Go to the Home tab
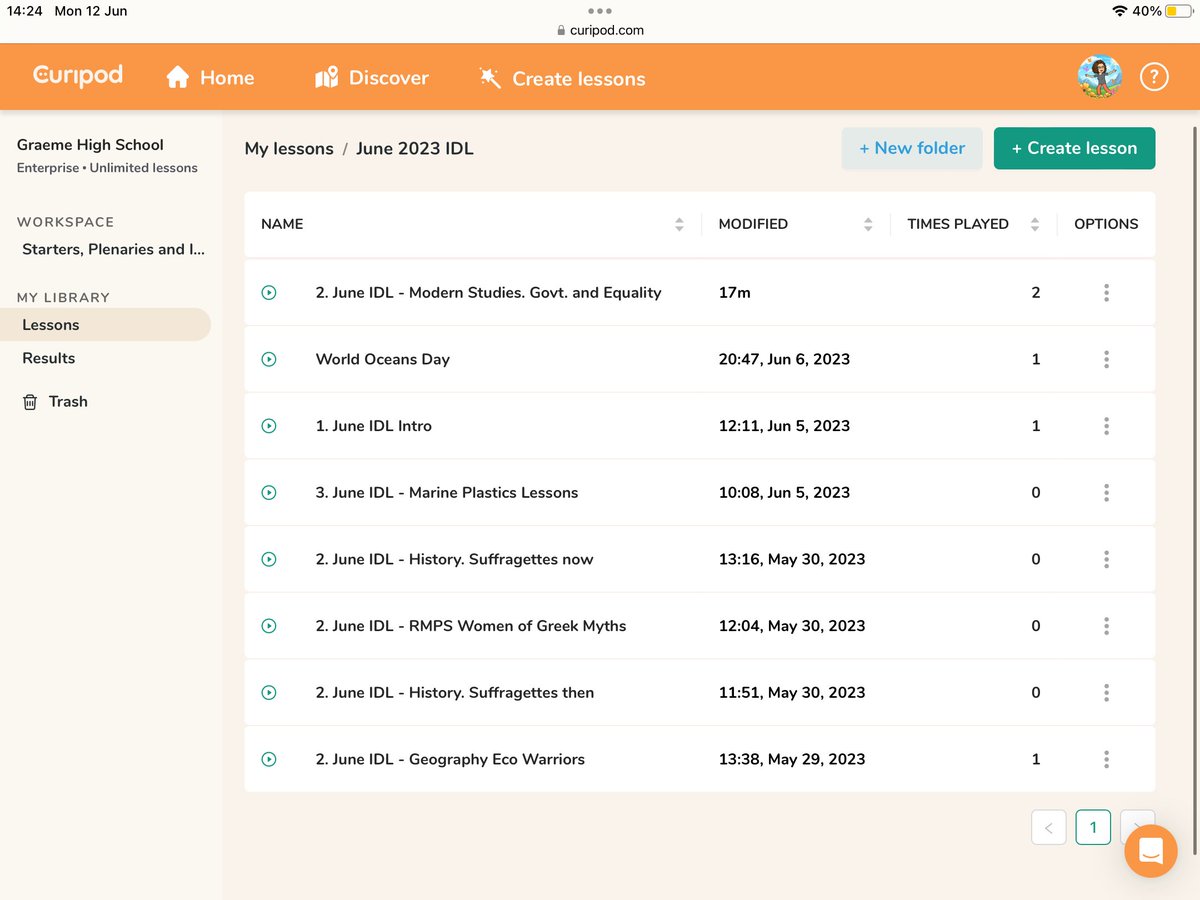Viewport: 1200px width, 900px height. click(x=210, y=77)
